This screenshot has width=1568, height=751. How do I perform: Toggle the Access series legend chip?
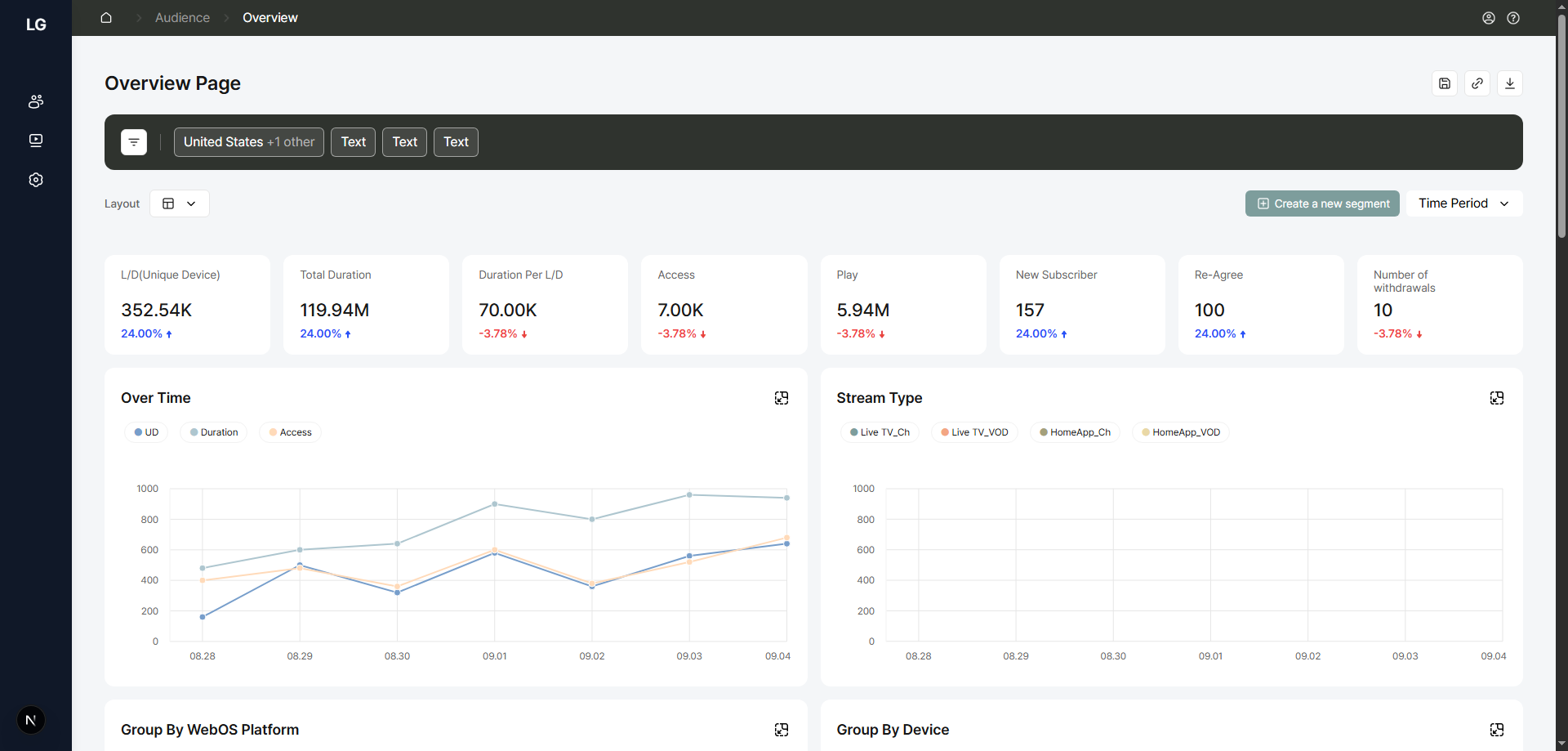tap(290, 432)
